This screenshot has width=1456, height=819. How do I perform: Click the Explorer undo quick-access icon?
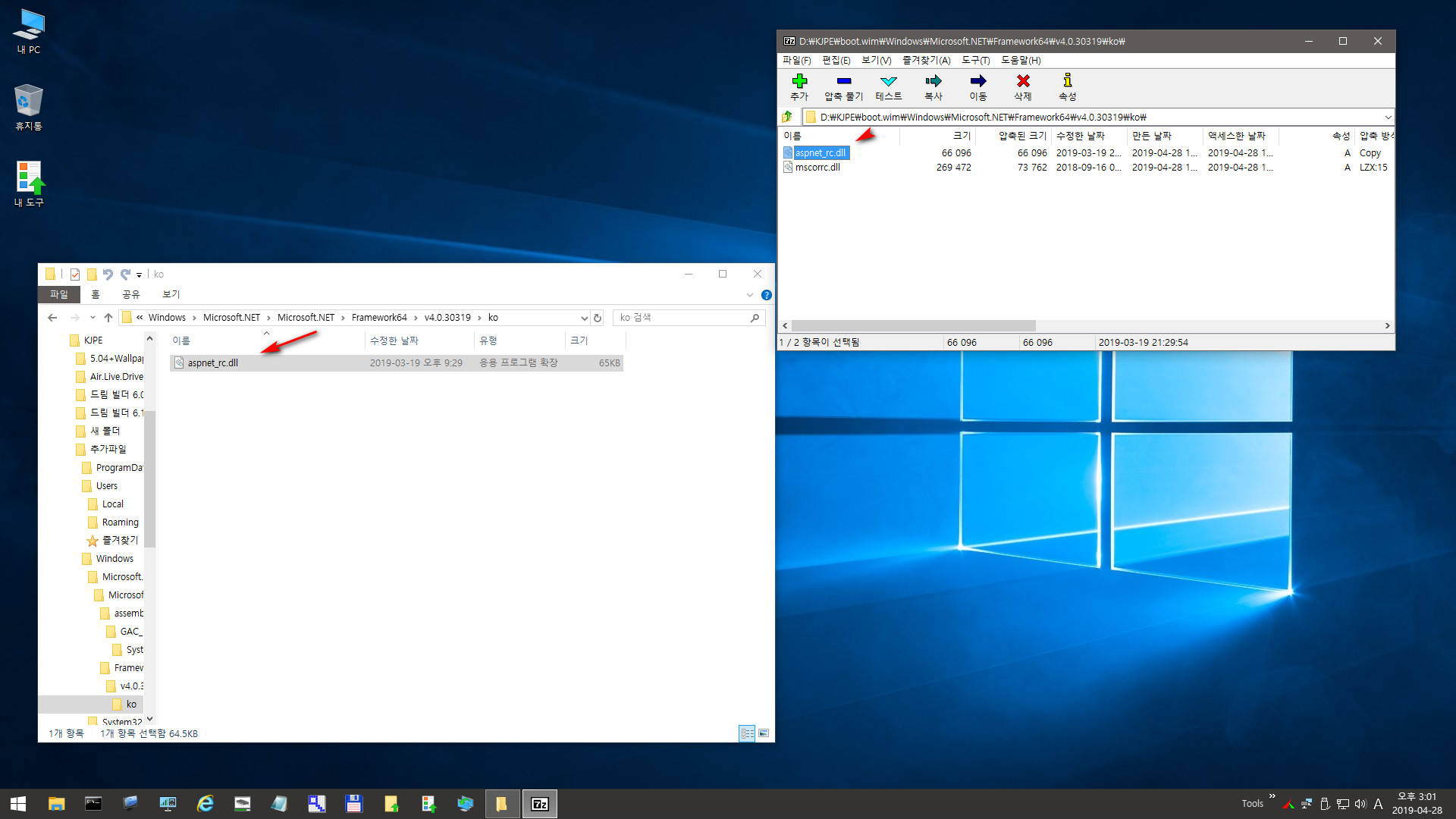coord(108,275)
